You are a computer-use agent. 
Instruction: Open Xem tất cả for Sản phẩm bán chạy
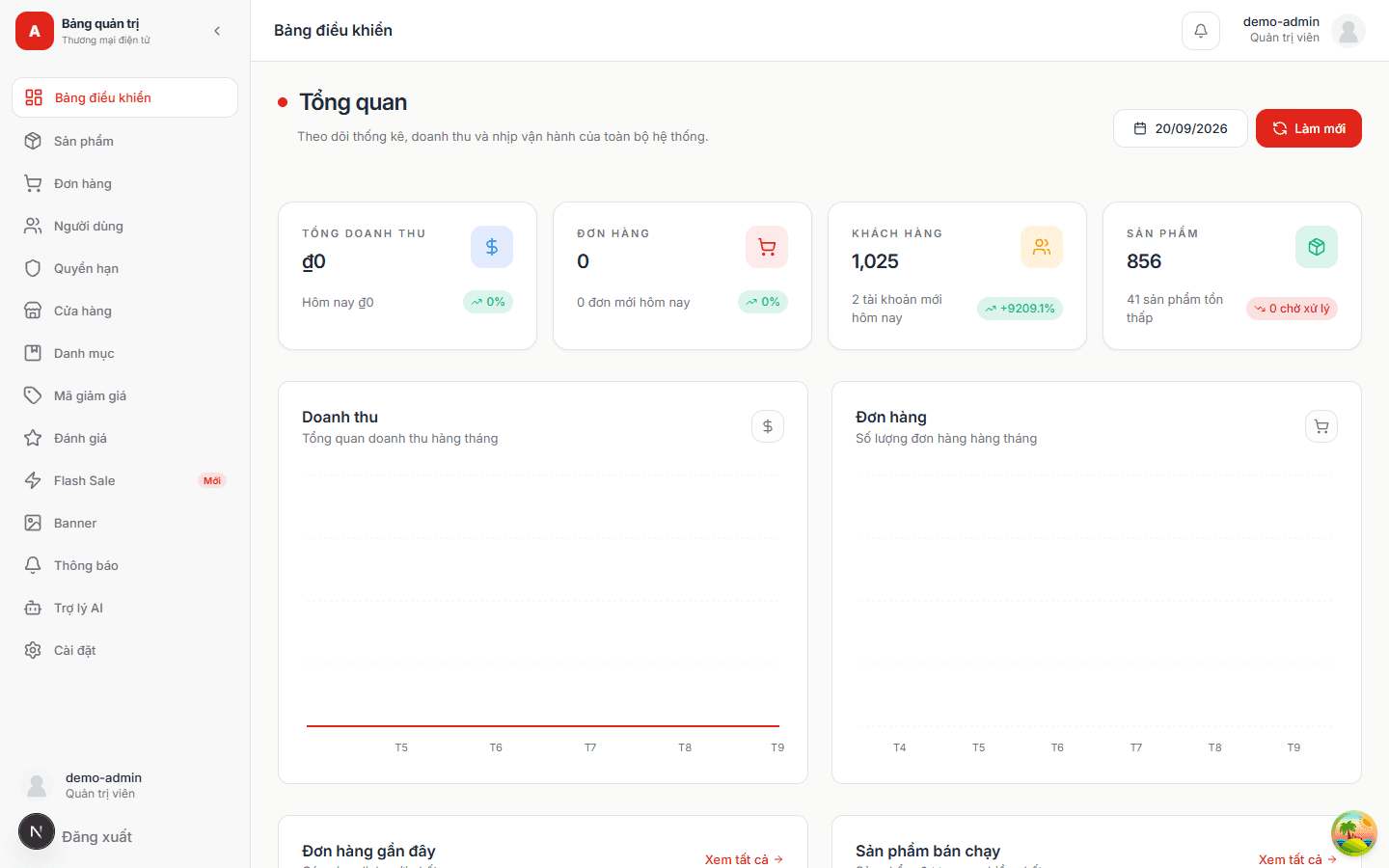(1297, 859)
